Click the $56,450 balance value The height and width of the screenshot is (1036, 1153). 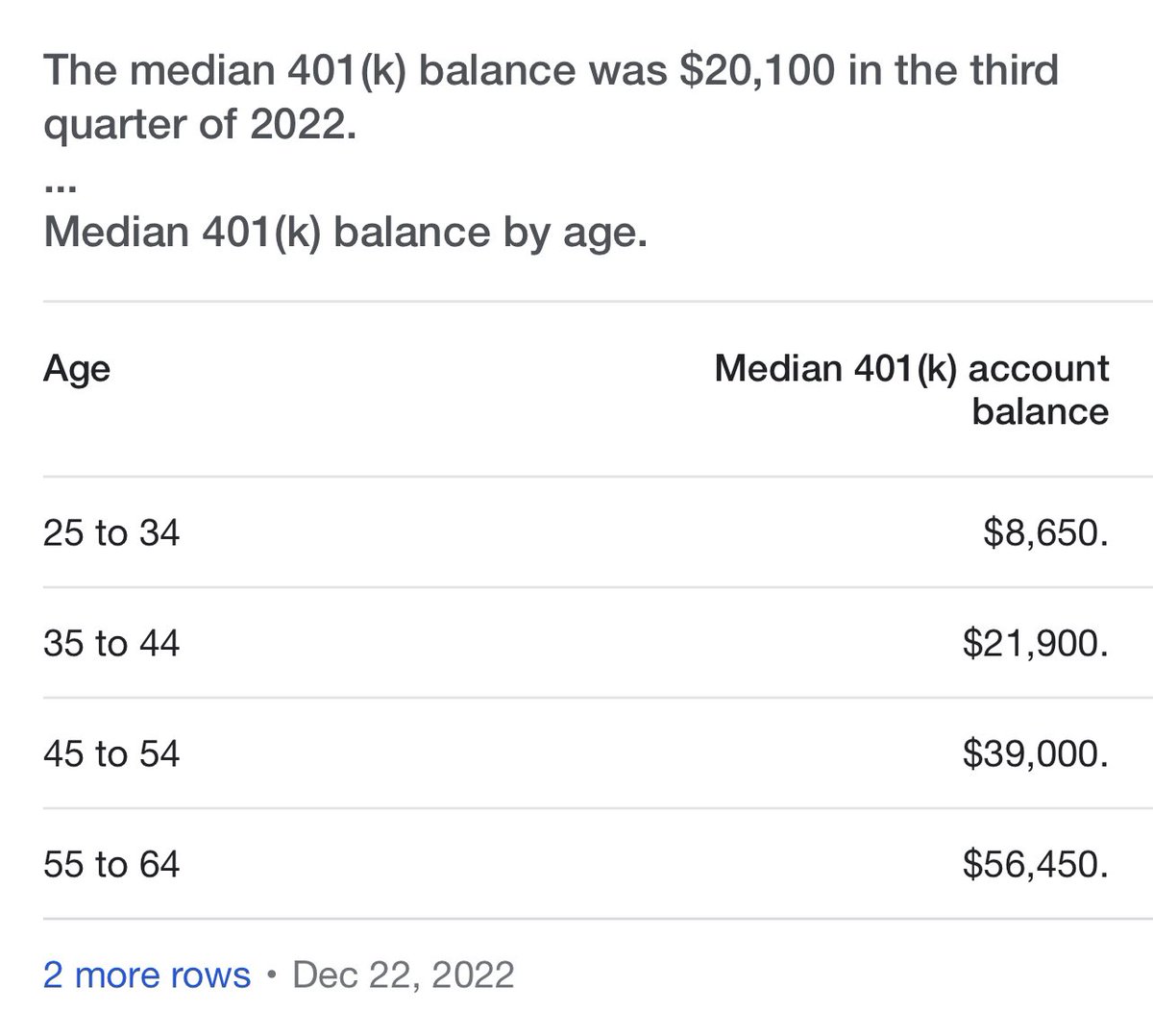pos(1035,864)
